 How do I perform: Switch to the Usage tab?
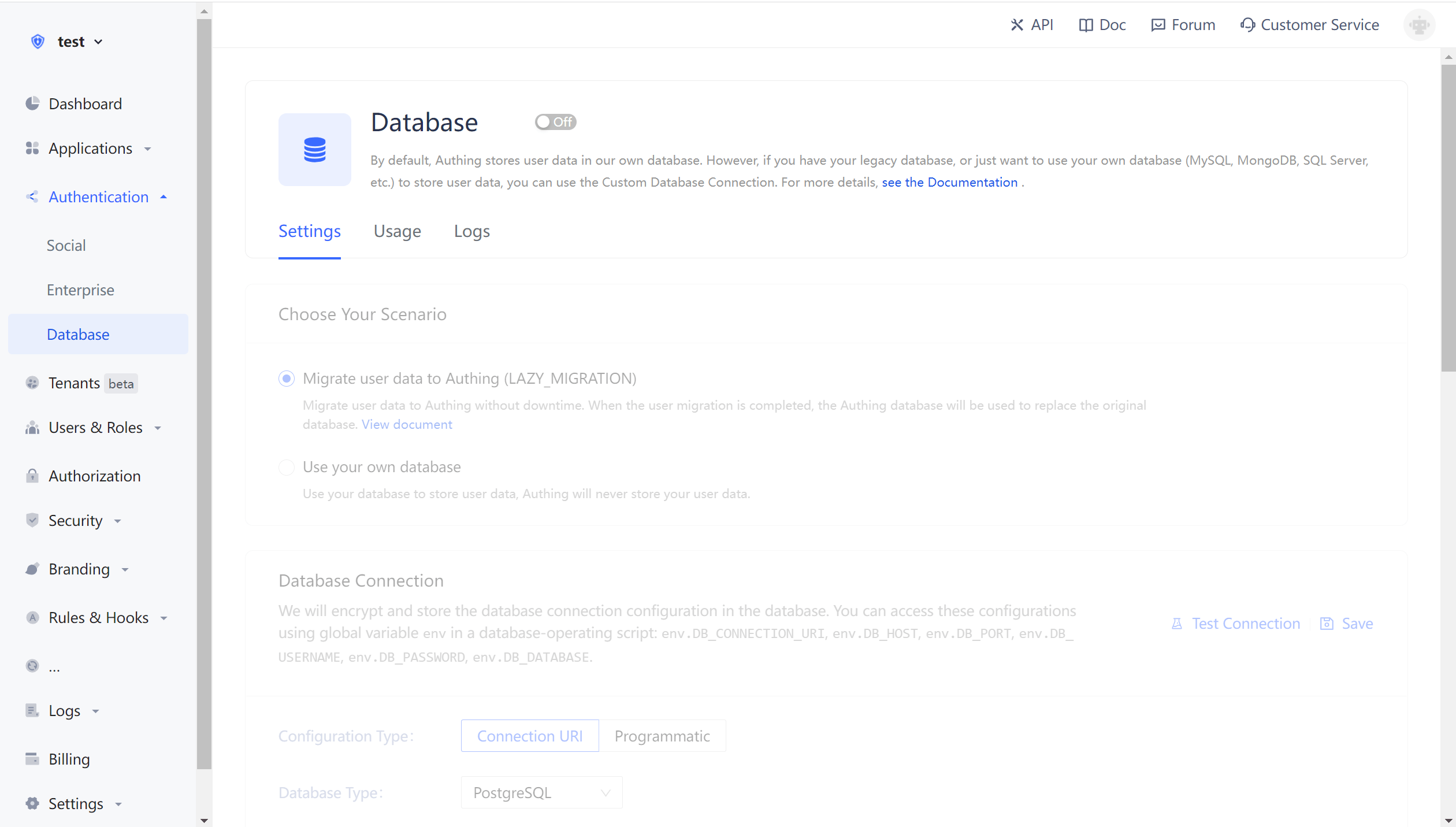[x=397, y=231]
